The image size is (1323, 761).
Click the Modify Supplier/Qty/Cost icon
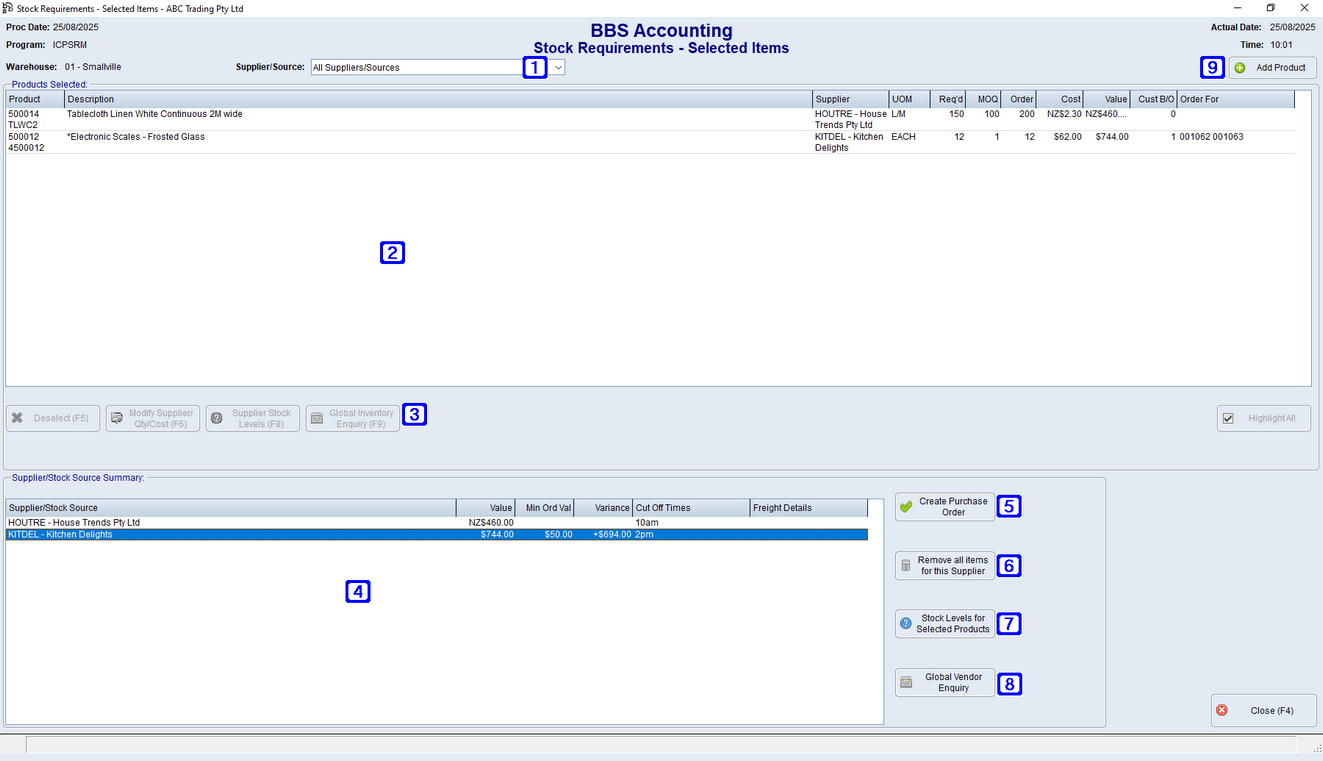click(118, 418)
